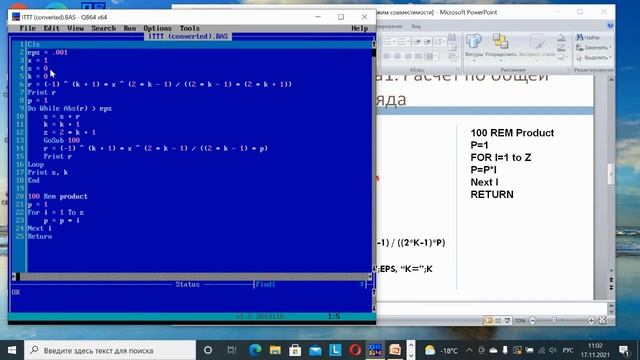640x360 pixels.
Task: Open Cortana from the taskbar
Action: point(208,350)
